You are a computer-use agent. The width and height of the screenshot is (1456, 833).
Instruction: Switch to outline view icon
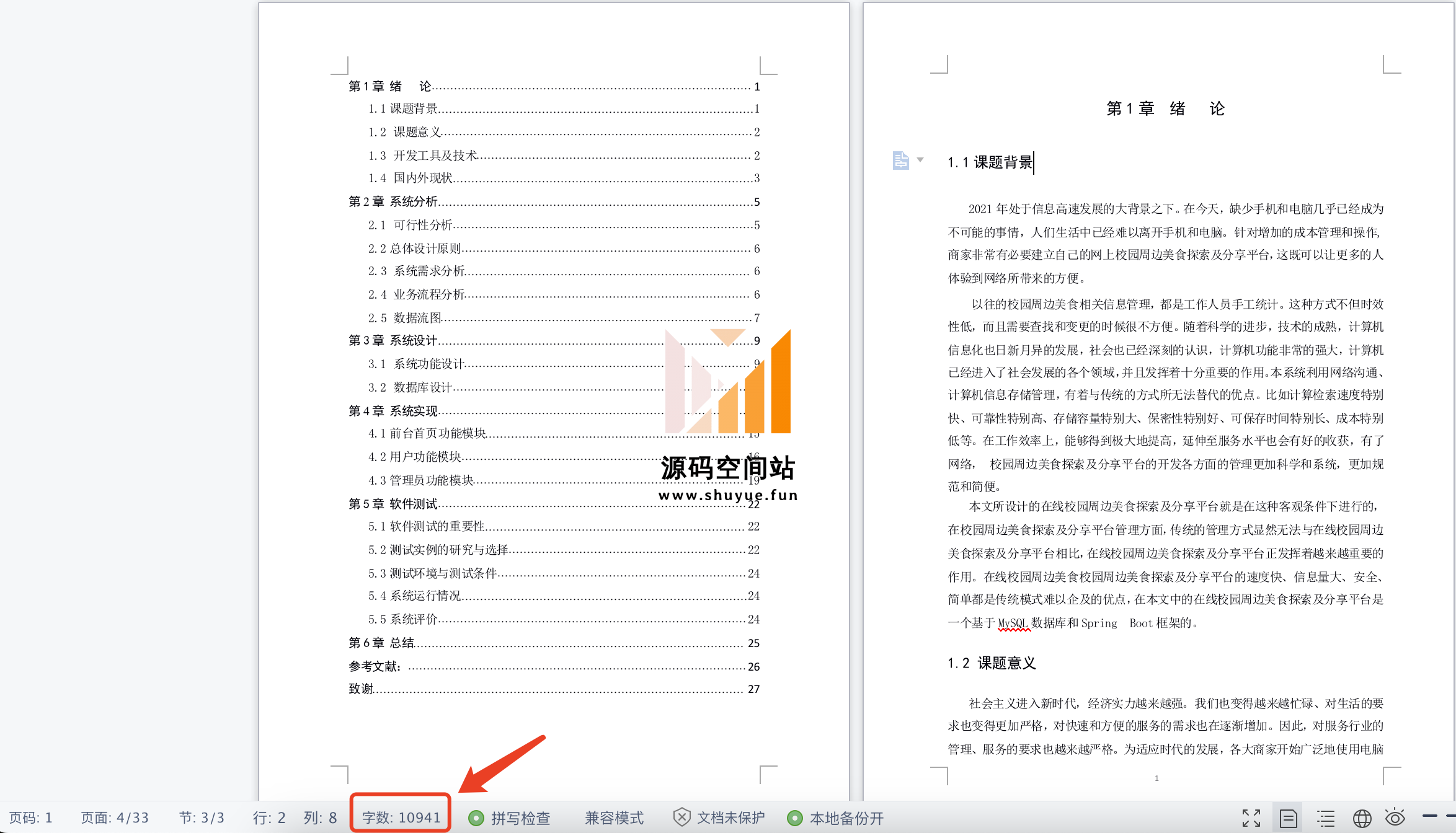[1326, 818]
